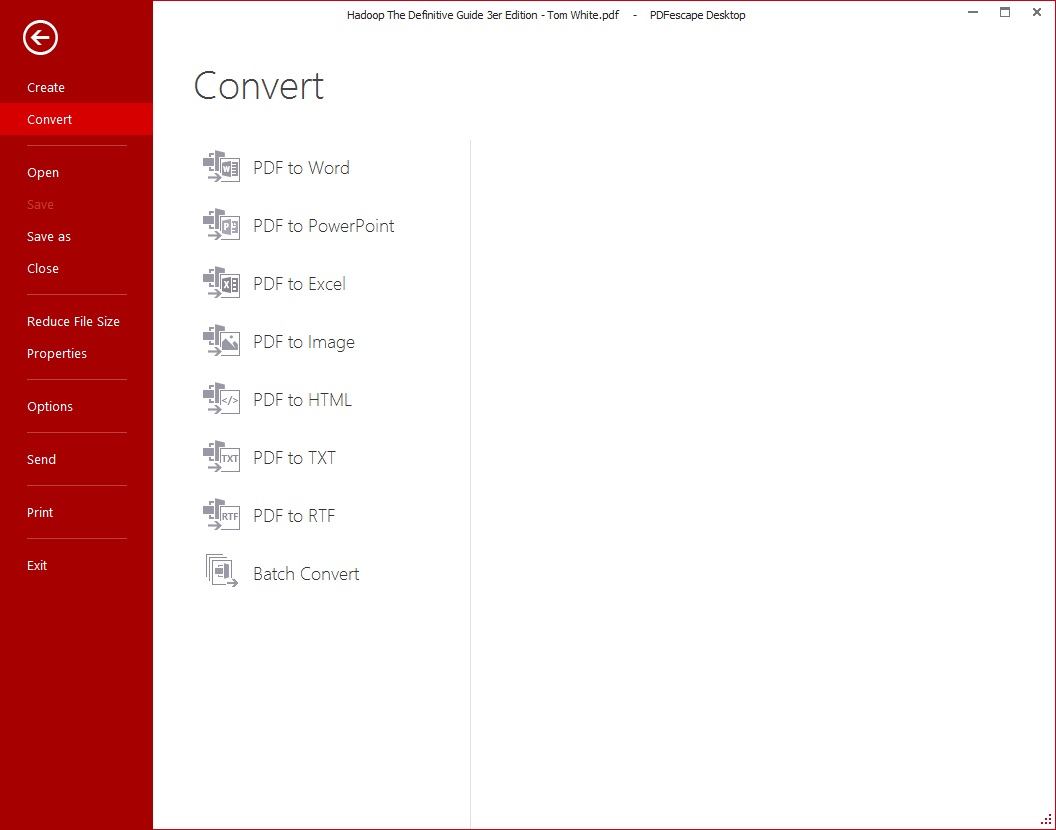1056x830 pixels.
Task: Click the back arrow circle icon
Action: (x=40, y=37)
